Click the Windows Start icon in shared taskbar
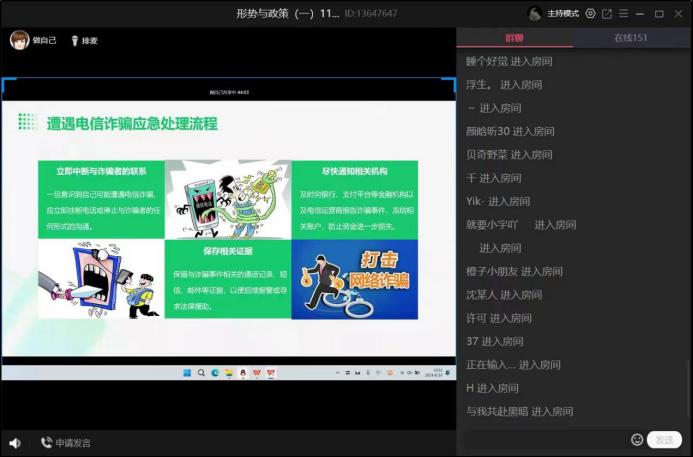Viewport: 693px width, 457px height. (186, 373)
